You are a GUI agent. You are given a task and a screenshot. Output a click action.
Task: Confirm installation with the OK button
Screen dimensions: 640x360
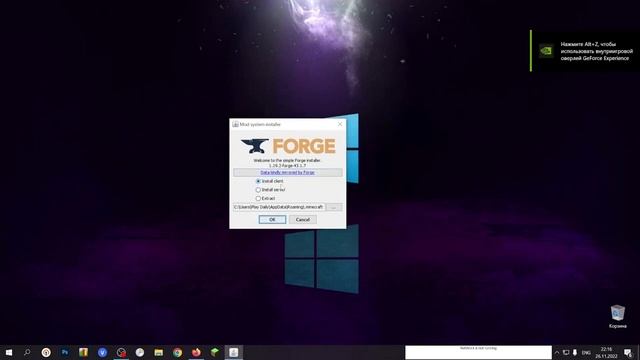coord(272,220)
